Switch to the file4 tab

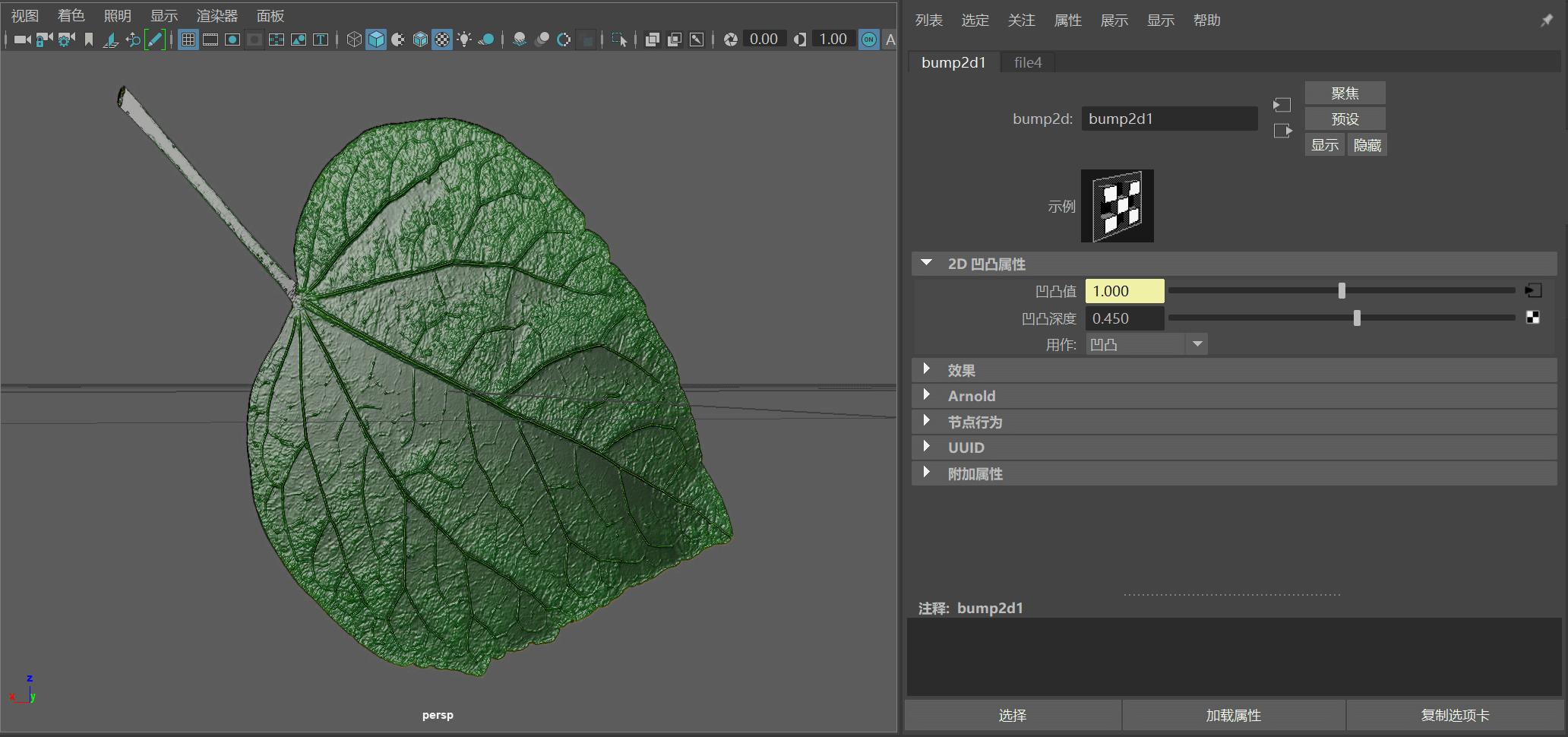(1028, 62)
